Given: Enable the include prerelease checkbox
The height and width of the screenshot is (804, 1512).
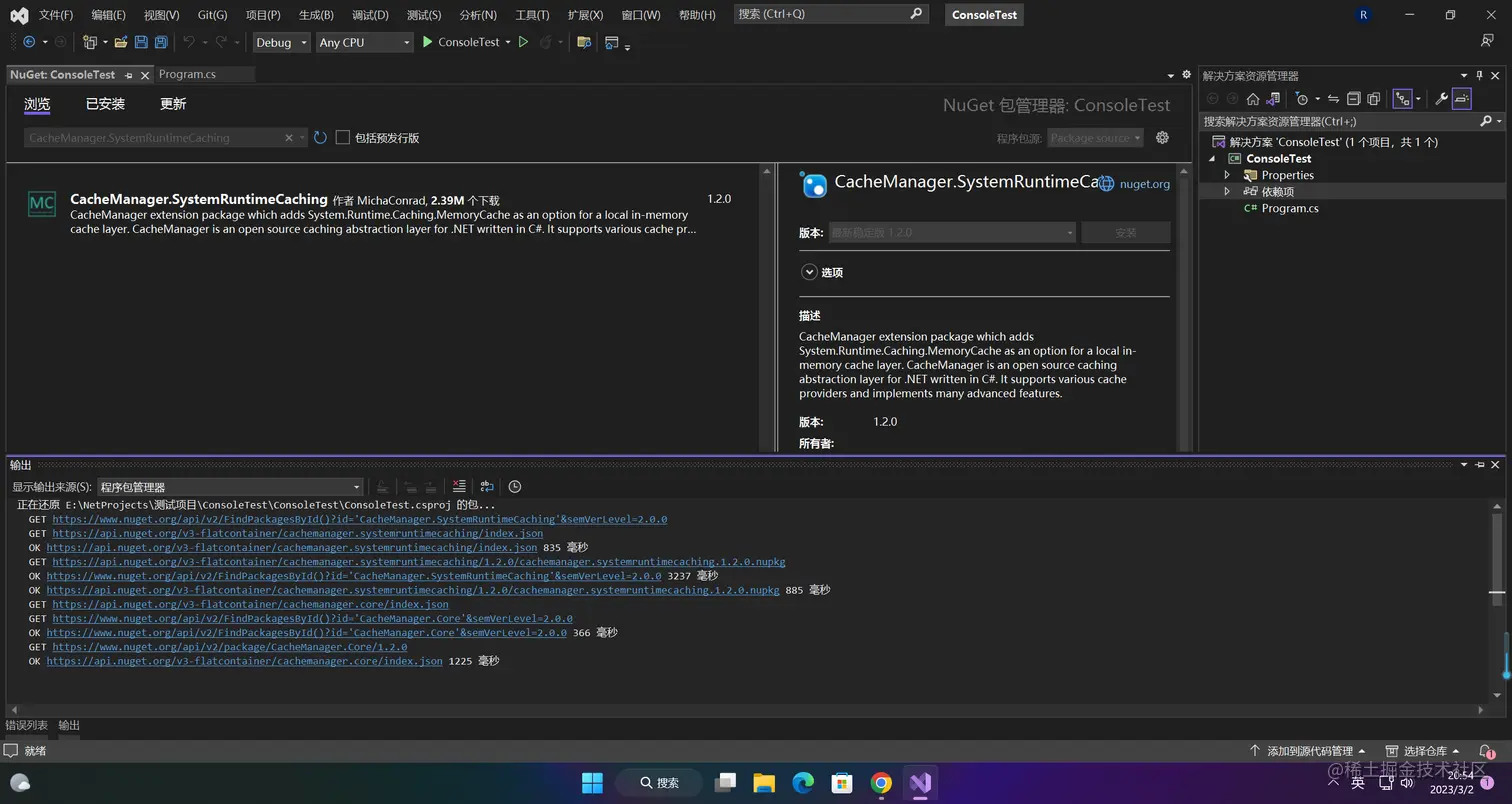Looking at the screenshot, I should click(343, 138).
